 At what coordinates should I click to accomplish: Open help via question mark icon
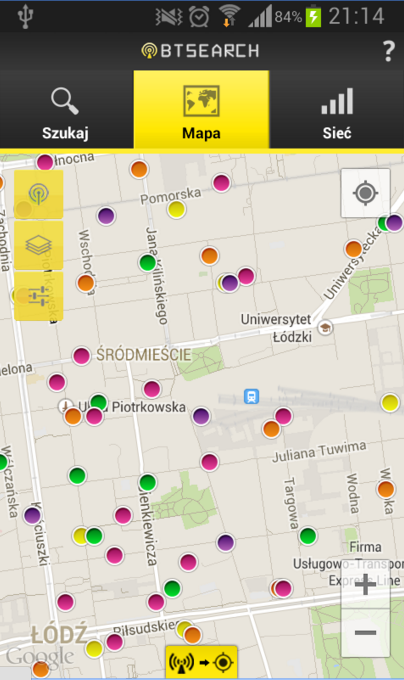pyautogui.click(x=388, y=51)
